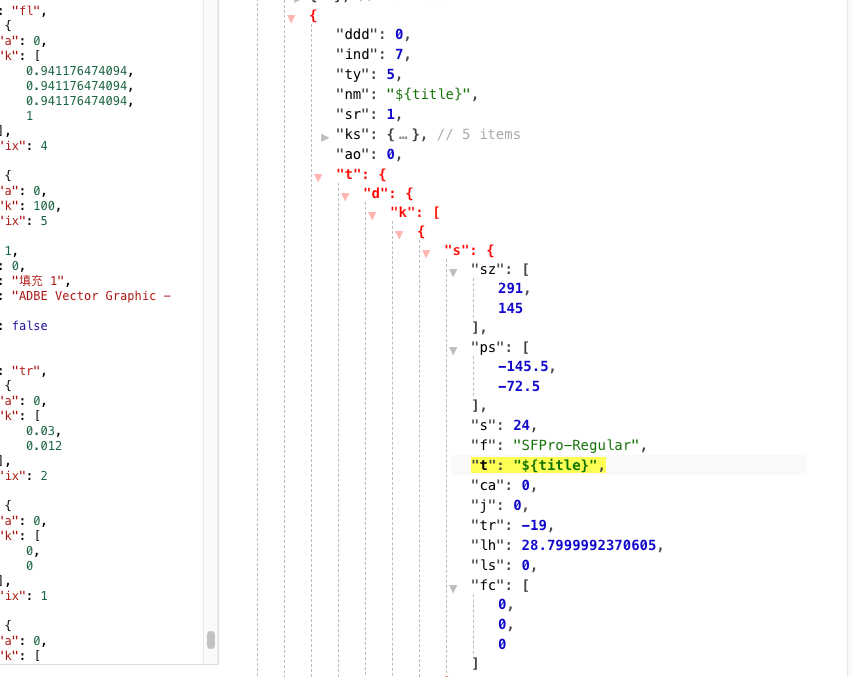
Task: Collapse the object containing the "ddd" key
Action: pos(292,18)
